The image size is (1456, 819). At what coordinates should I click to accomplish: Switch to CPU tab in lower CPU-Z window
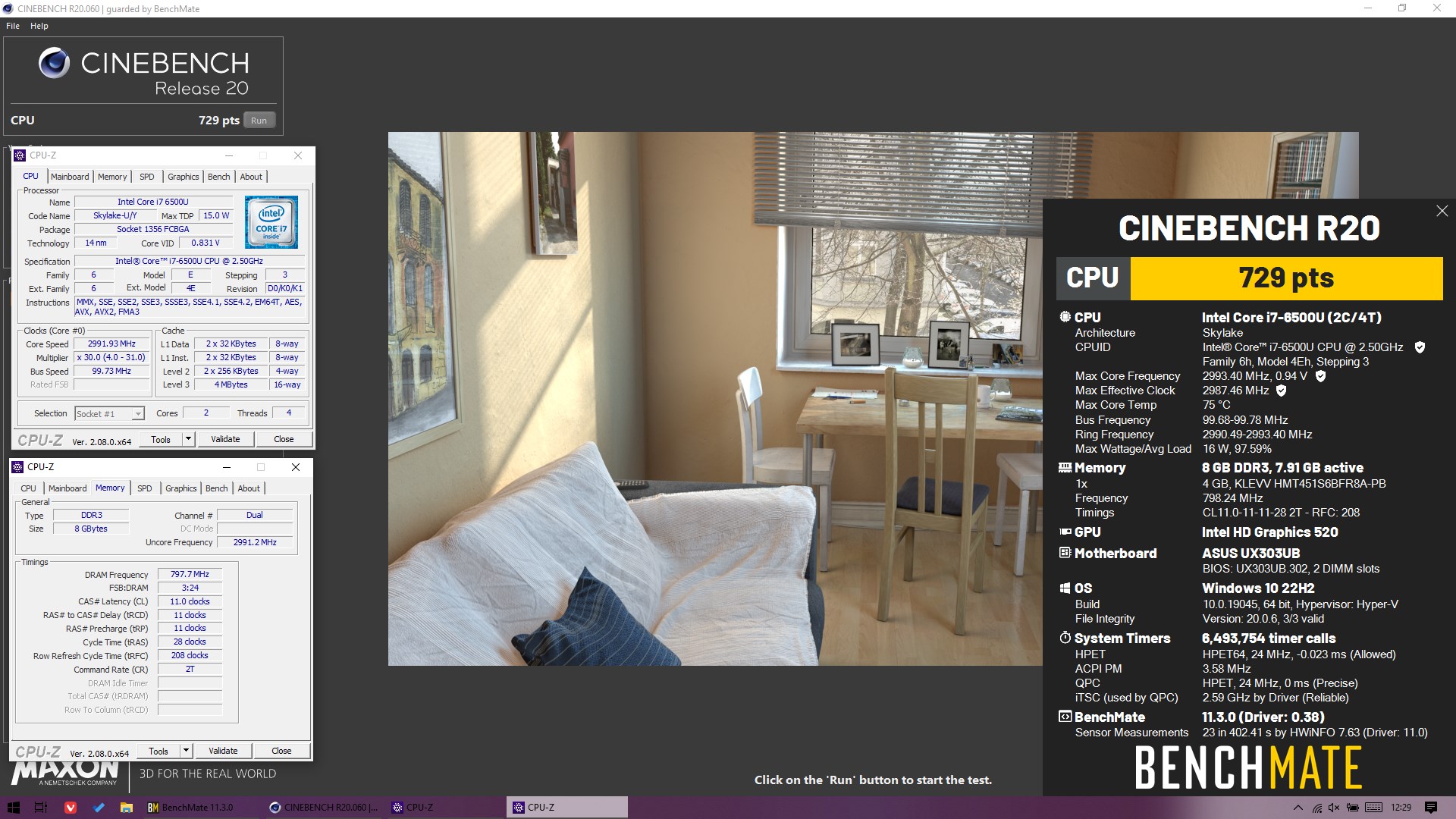tap(28, 488)
